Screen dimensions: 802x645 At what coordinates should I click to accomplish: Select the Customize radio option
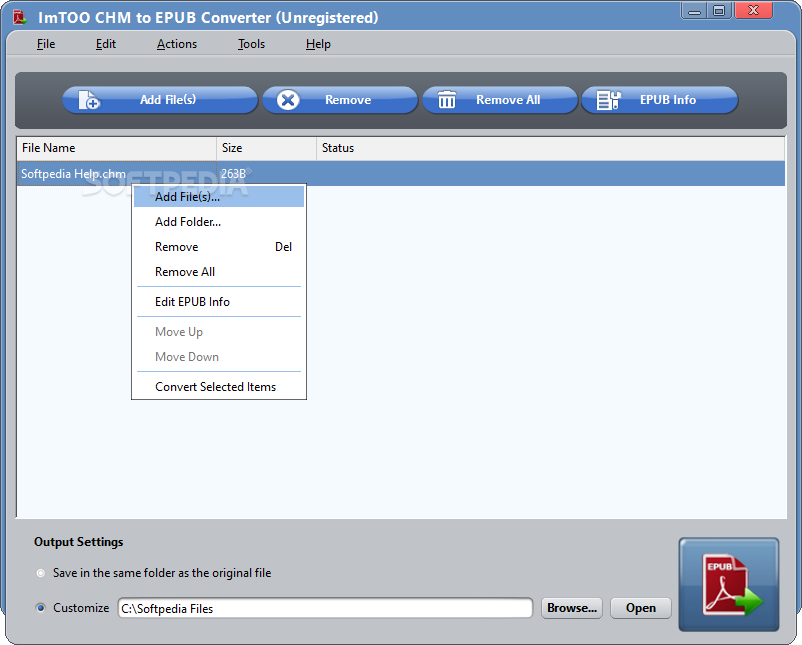40,608
